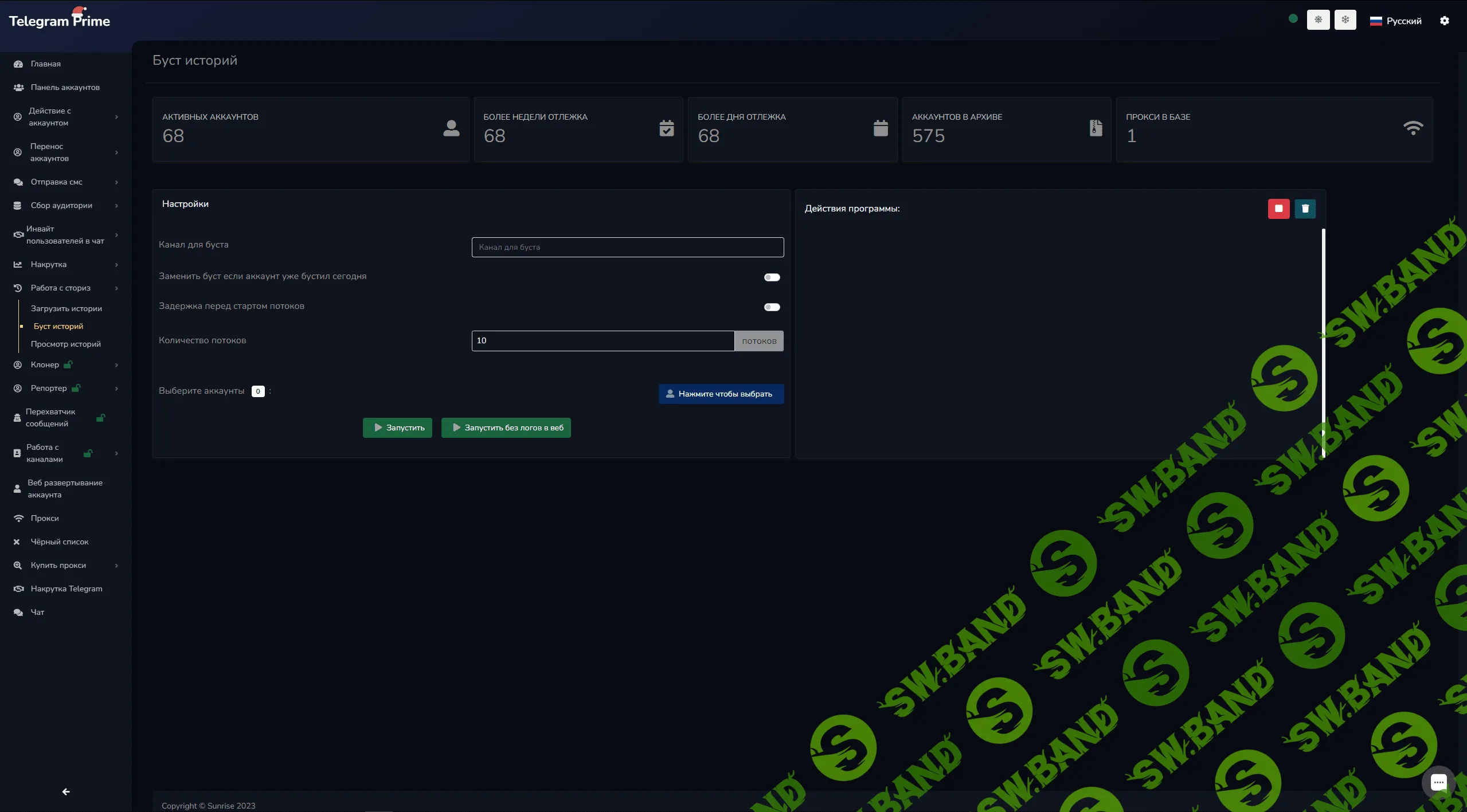Viewport: 1467px width, 812px height.
Task: Click the sun theme icon button in header
Action: tap(1318, 20)
